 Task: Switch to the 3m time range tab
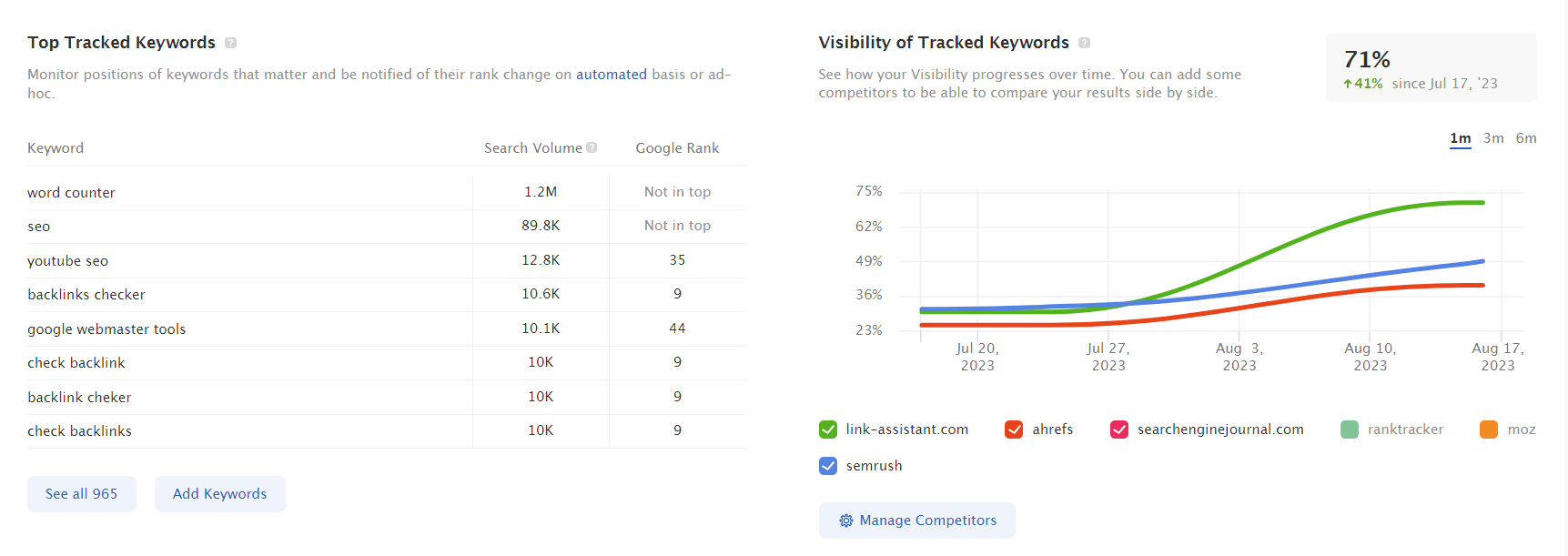[x=1493, y=138]
